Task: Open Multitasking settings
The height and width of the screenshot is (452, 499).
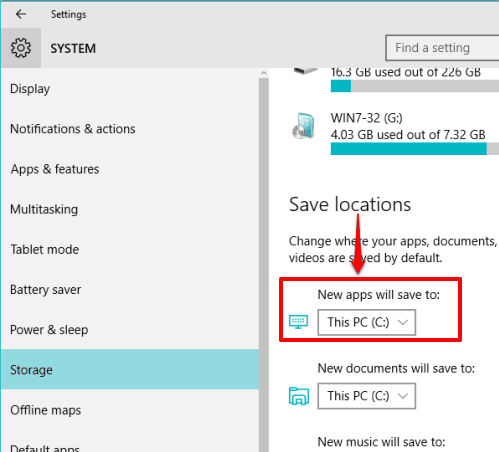Action: pyautogui.click(x=130, y=209)
